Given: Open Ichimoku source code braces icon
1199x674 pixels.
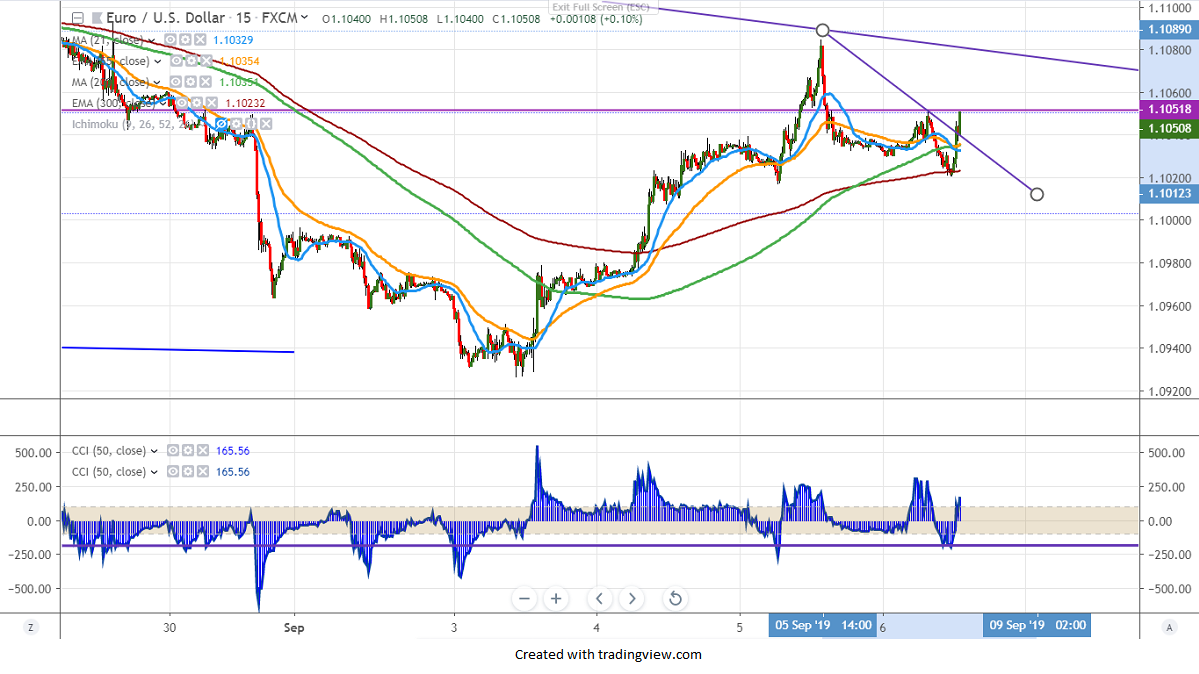Looking at the screenshot, I should coord(251,124).
